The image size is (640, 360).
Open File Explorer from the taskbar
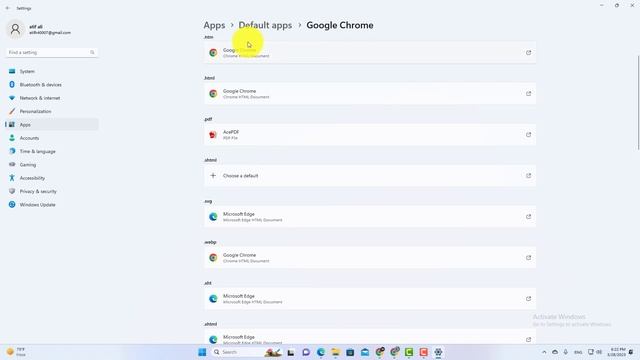336,352
